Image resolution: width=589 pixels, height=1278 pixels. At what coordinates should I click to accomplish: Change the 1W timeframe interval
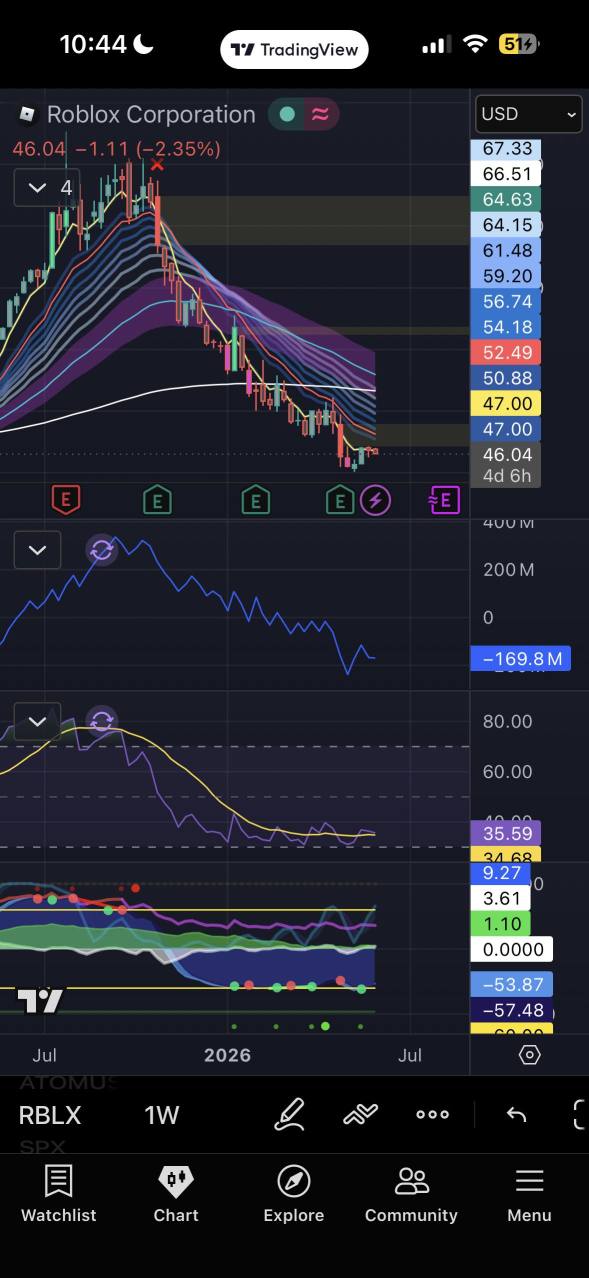(162, 1115)
